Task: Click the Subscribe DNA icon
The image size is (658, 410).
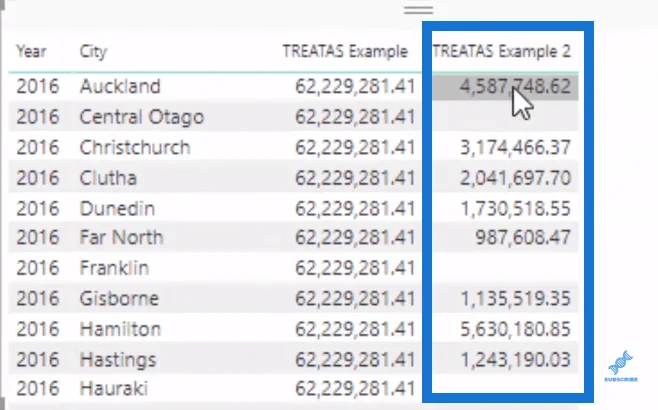Action: [621, 366]
